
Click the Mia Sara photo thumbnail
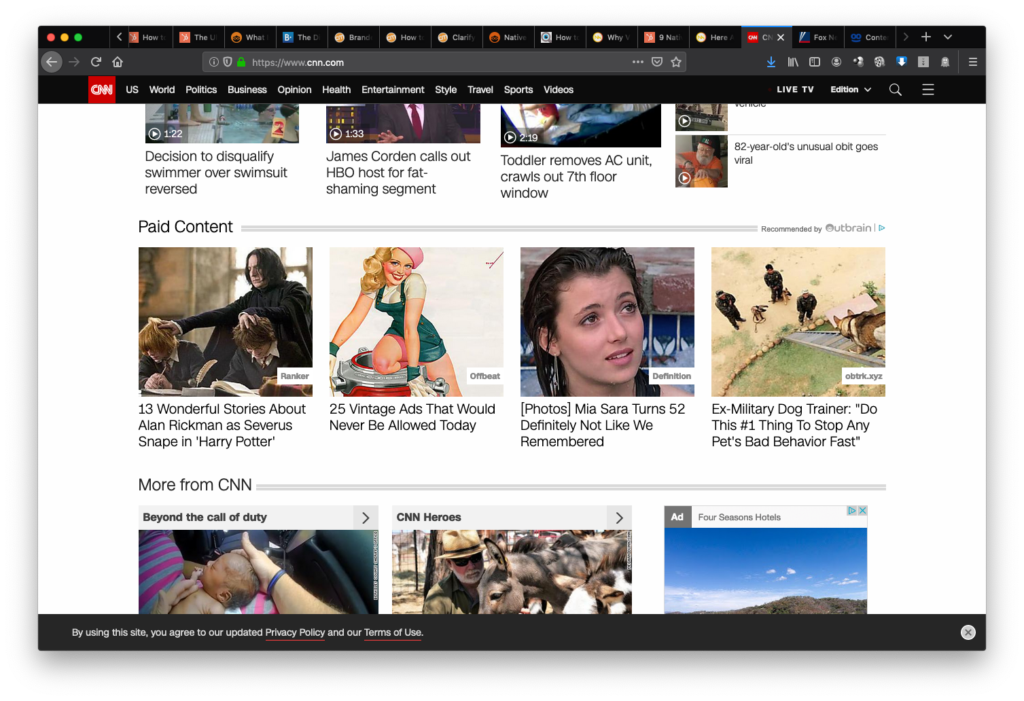click(607, 321)
